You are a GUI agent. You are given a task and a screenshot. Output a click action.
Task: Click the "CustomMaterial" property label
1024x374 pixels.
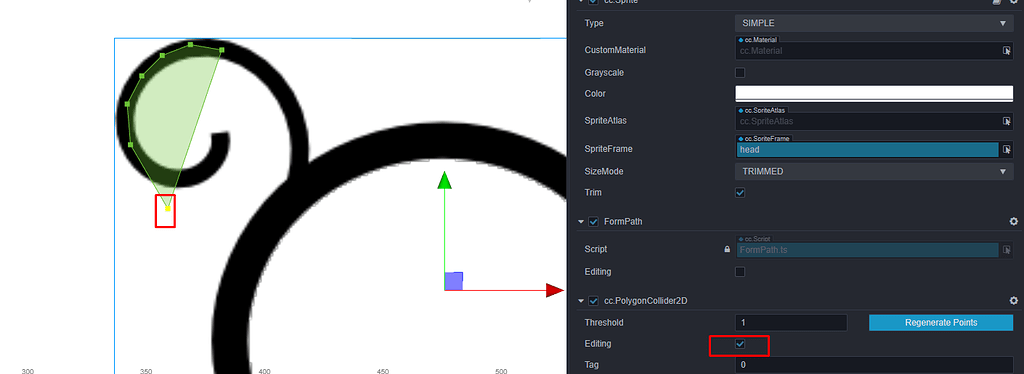(615, 50)
